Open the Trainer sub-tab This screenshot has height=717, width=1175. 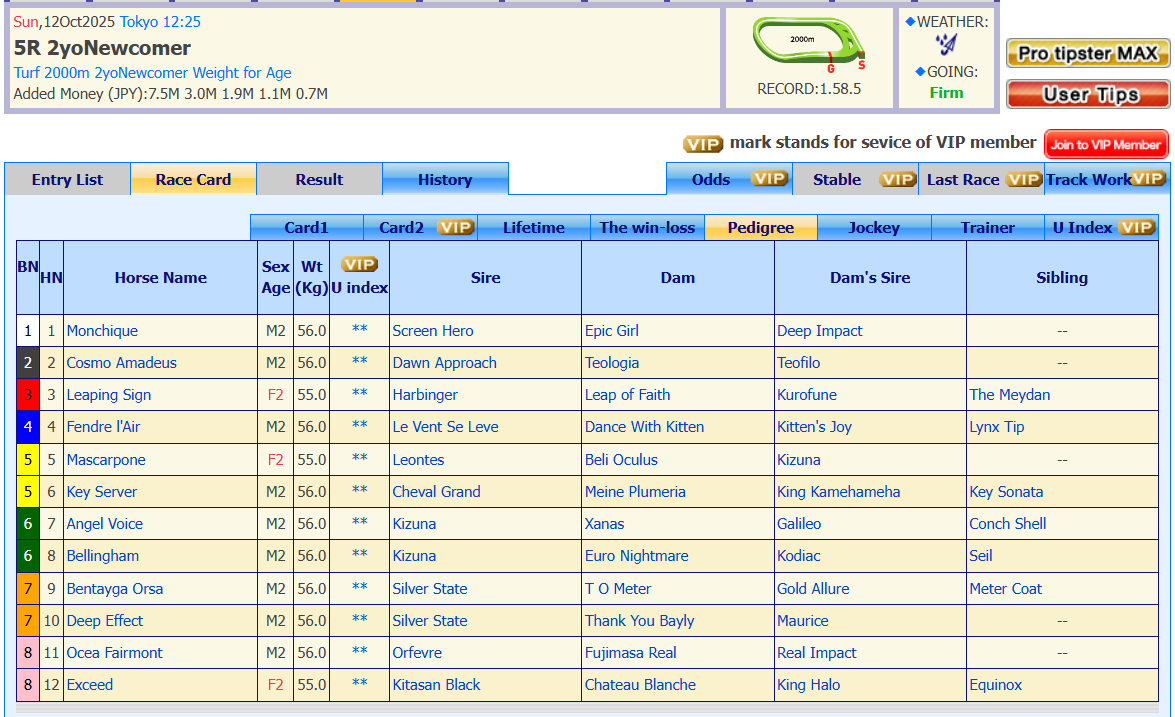(x=988, y=228)
